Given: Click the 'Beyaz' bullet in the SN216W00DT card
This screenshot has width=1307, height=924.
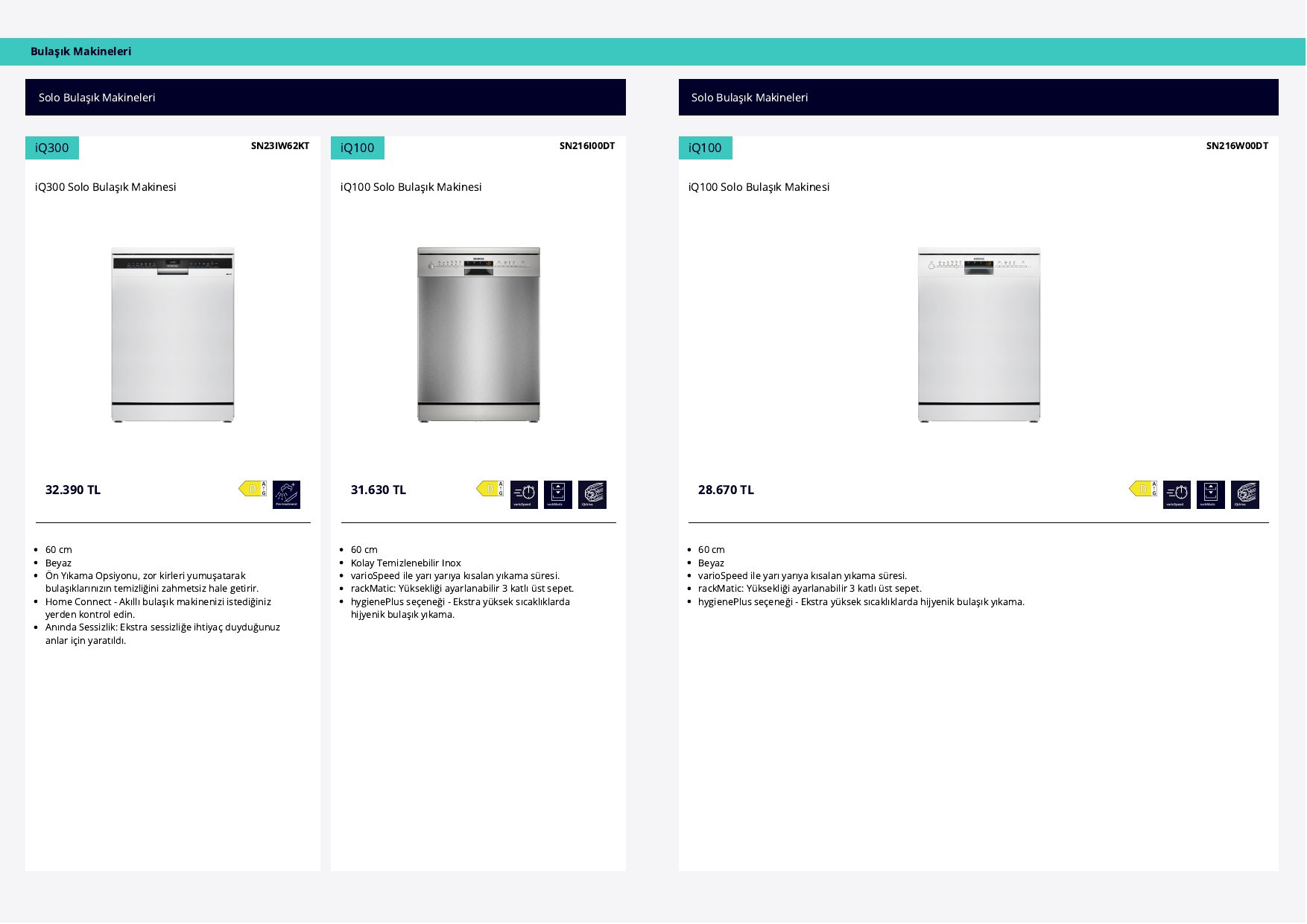Looking at the screenshot, I should point(711,563).
